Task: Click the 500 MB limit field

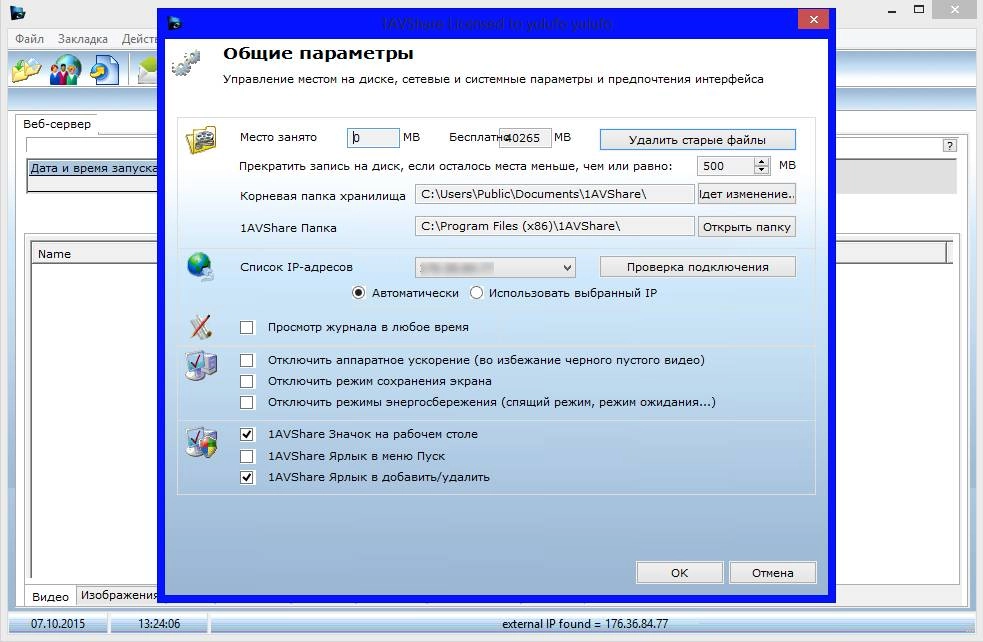Action: 726,166
